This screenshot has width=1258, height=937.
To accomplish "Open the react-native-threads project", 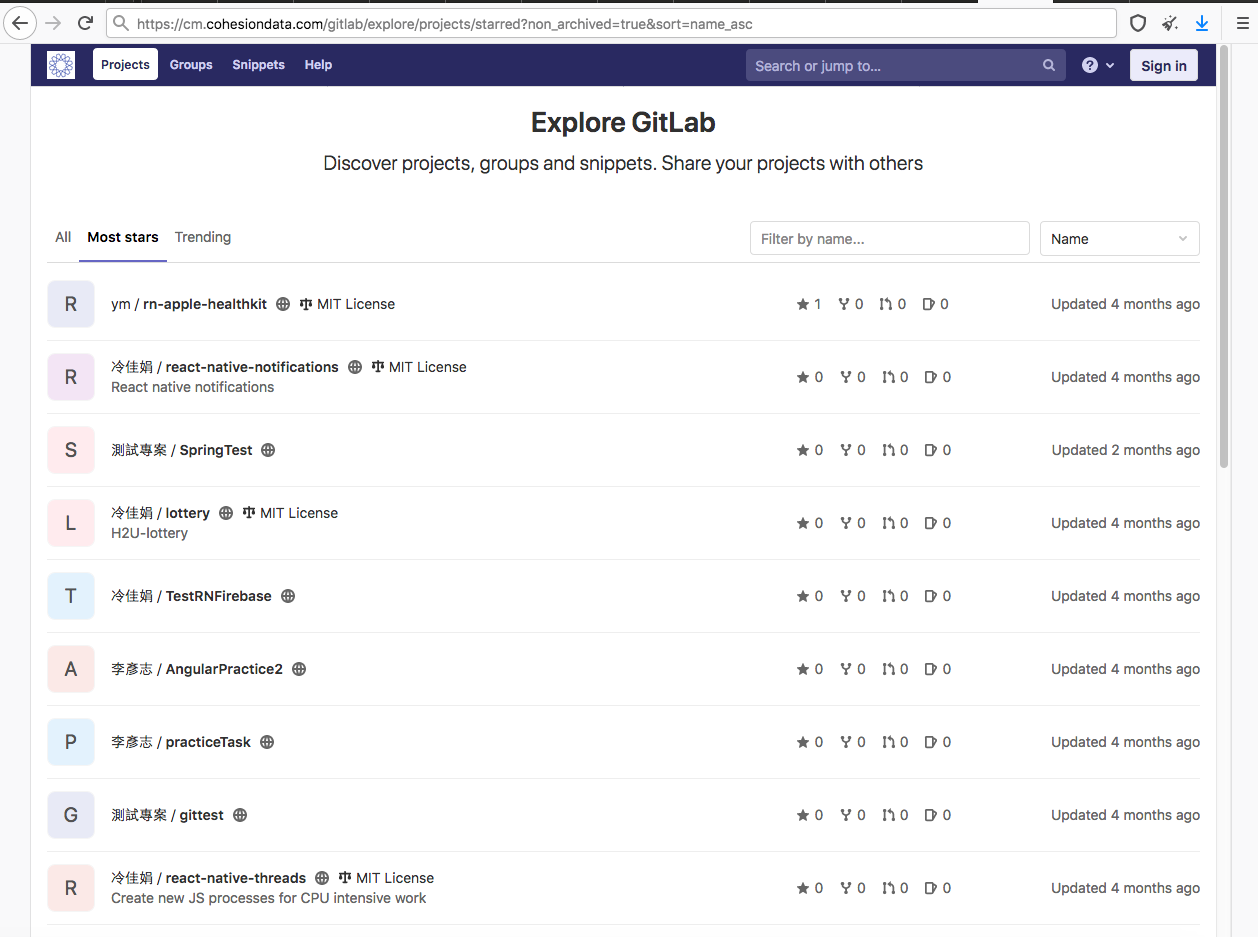I will pyautogui.click(x=208, y=878).
